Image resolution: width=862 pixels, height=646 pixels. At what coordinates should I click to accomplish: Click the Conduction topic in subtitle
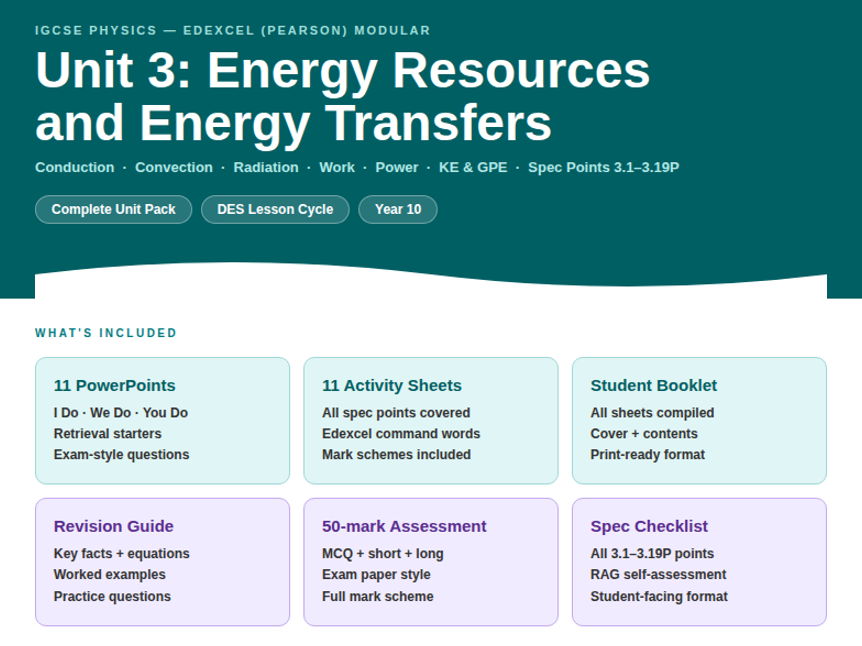[75, 167]
